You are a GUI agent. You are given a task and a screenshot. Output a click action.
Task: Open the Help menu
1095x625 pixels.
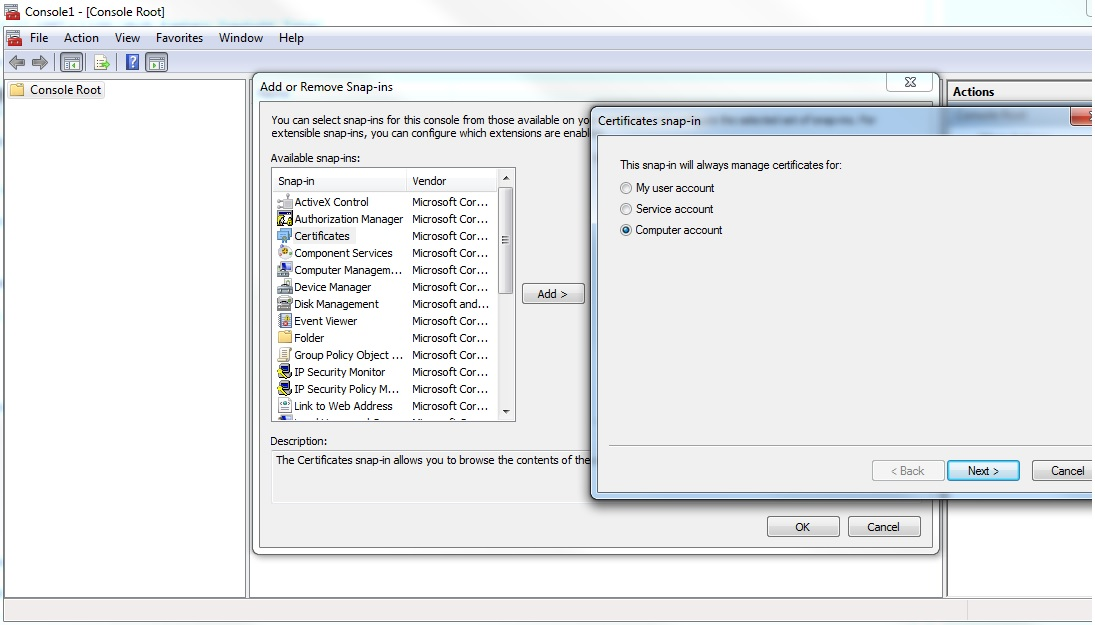[291, 38]
